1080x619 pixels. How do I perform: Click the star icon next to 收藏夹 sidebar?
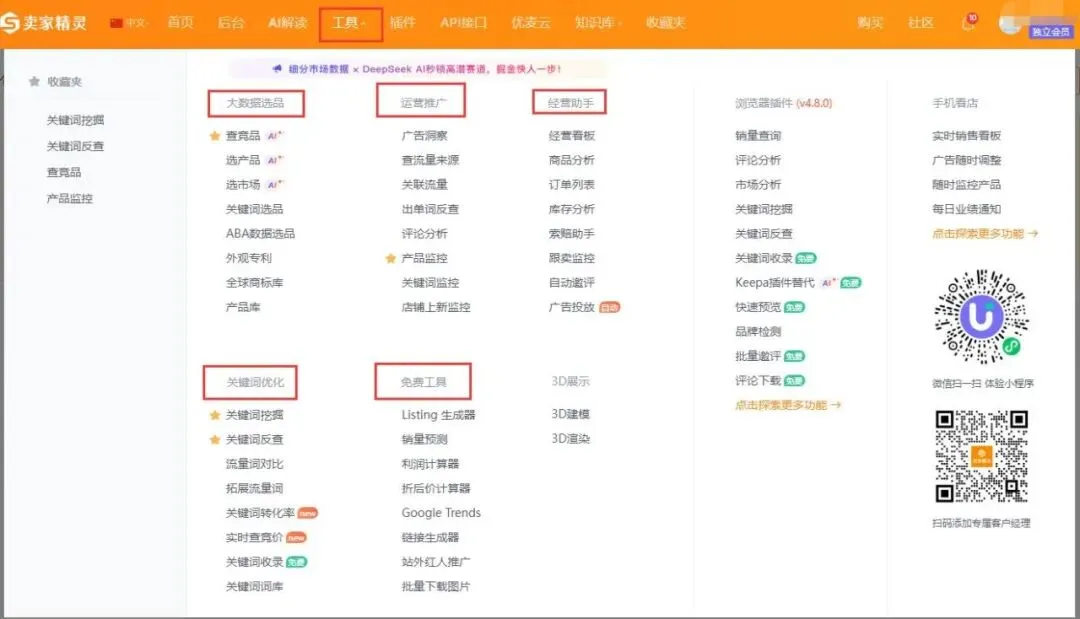(34, 81)
